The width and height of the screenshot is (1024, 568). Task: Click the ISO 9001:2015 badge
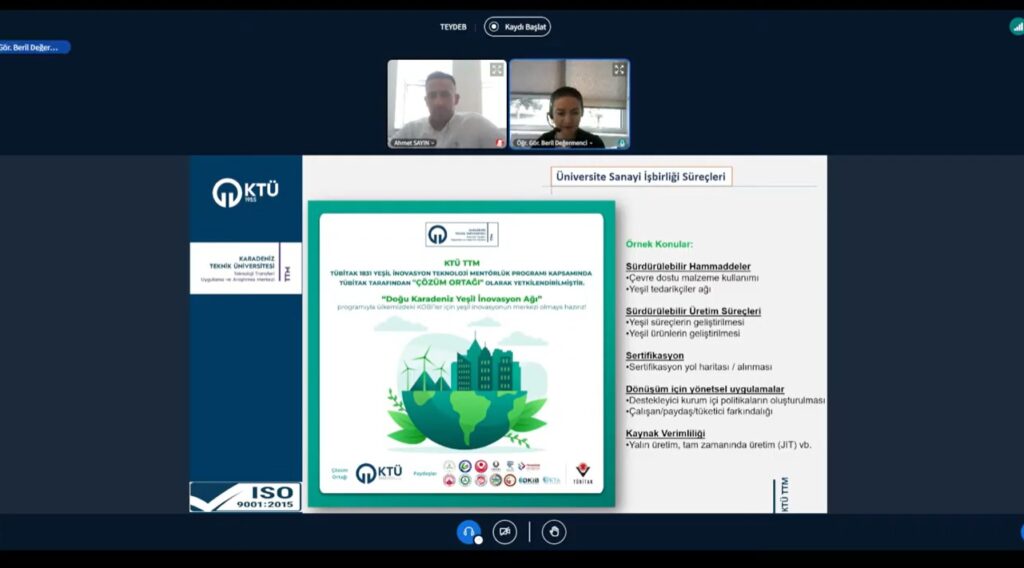(246, 497)
